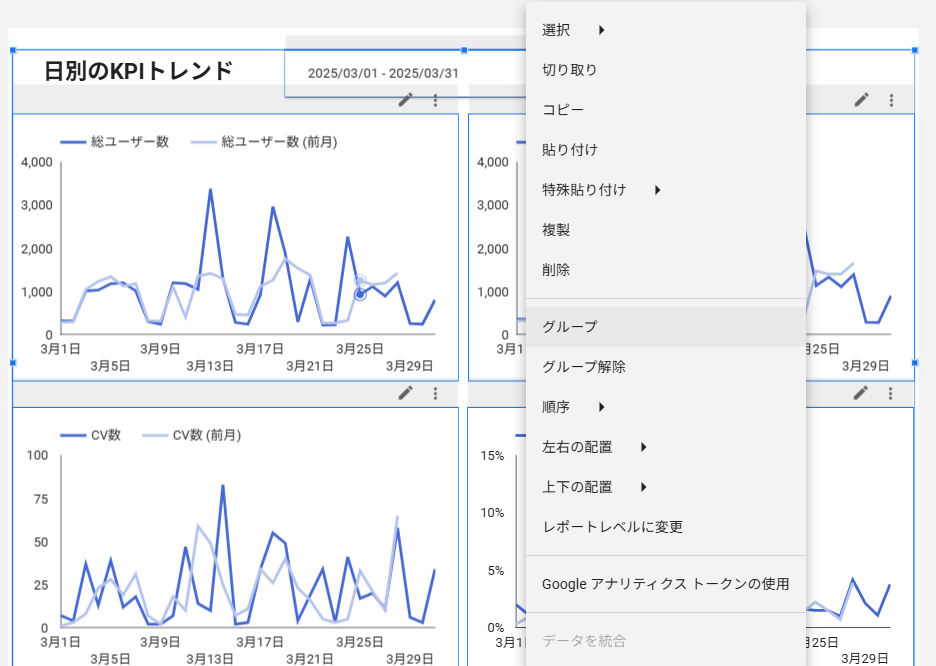936x666 pixels.
Task: Open the three-dot menu above the CV数 chart
Action: point(435,393)
